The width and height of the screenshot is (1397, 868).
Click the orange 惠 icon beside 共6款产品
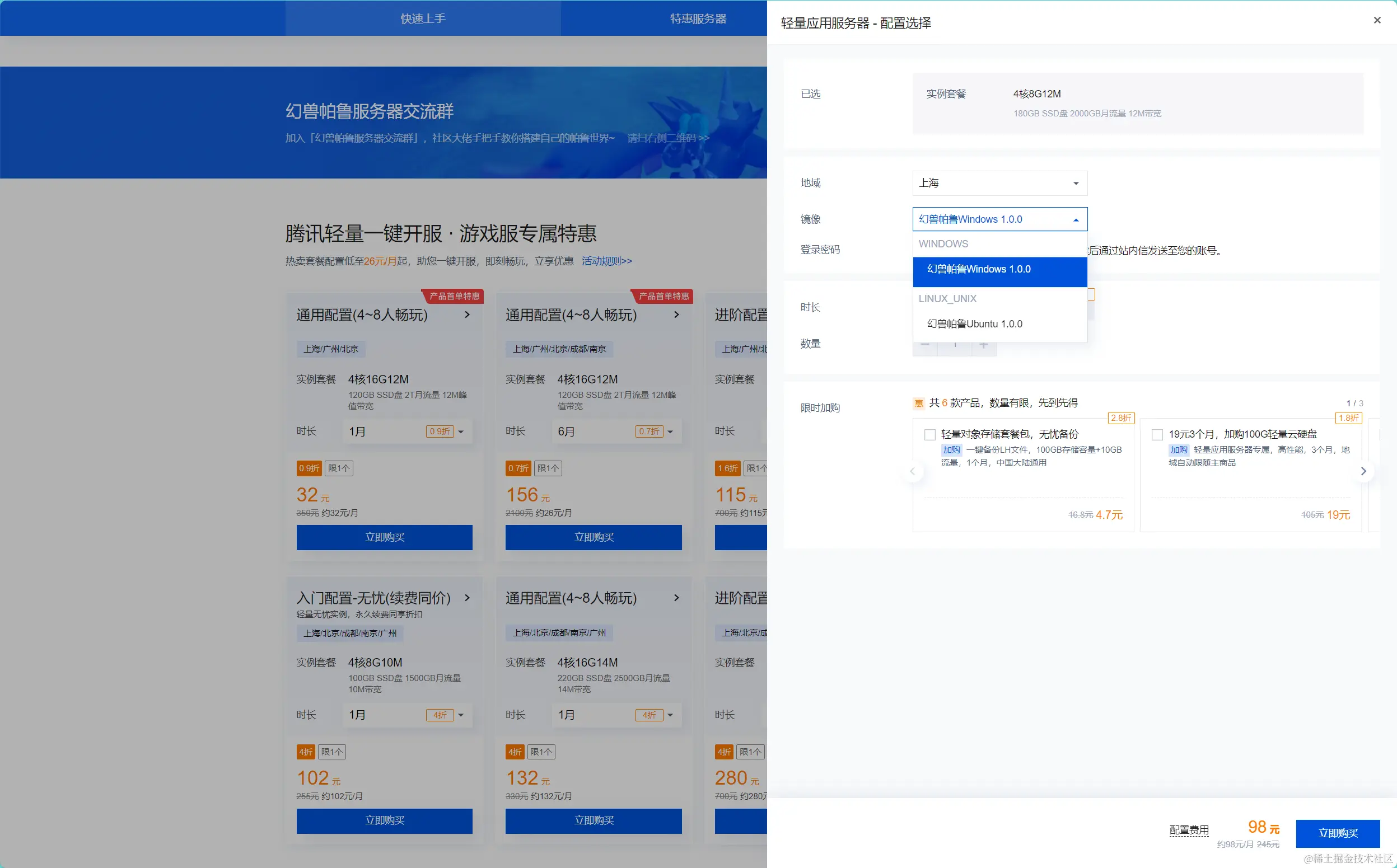[x=918, y=403]
